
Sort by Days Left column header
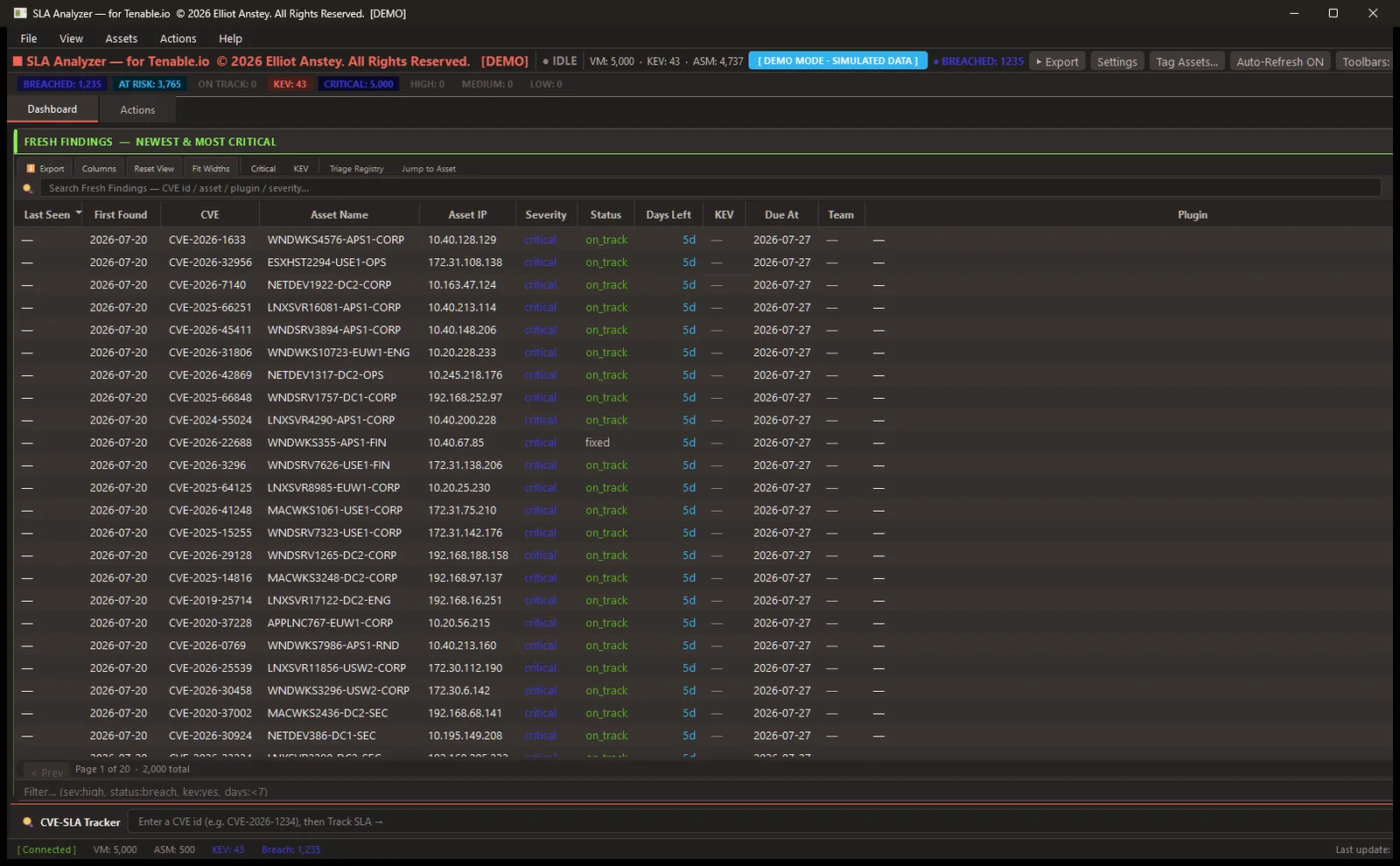click(668, 214)
